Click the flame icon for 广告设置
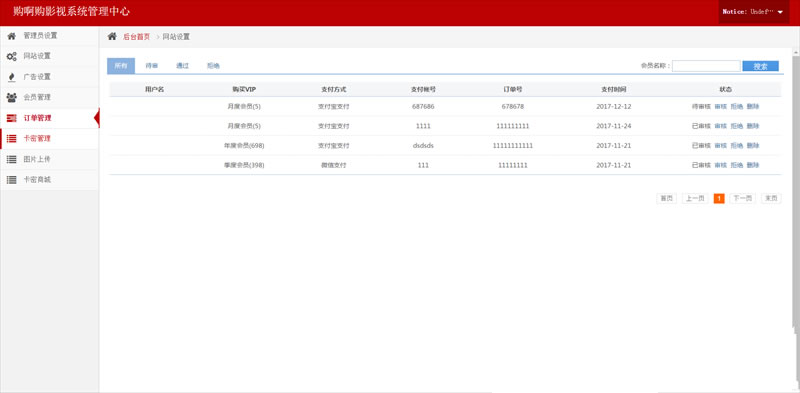This screenshot has height=393, width=800. click(11, 77)
